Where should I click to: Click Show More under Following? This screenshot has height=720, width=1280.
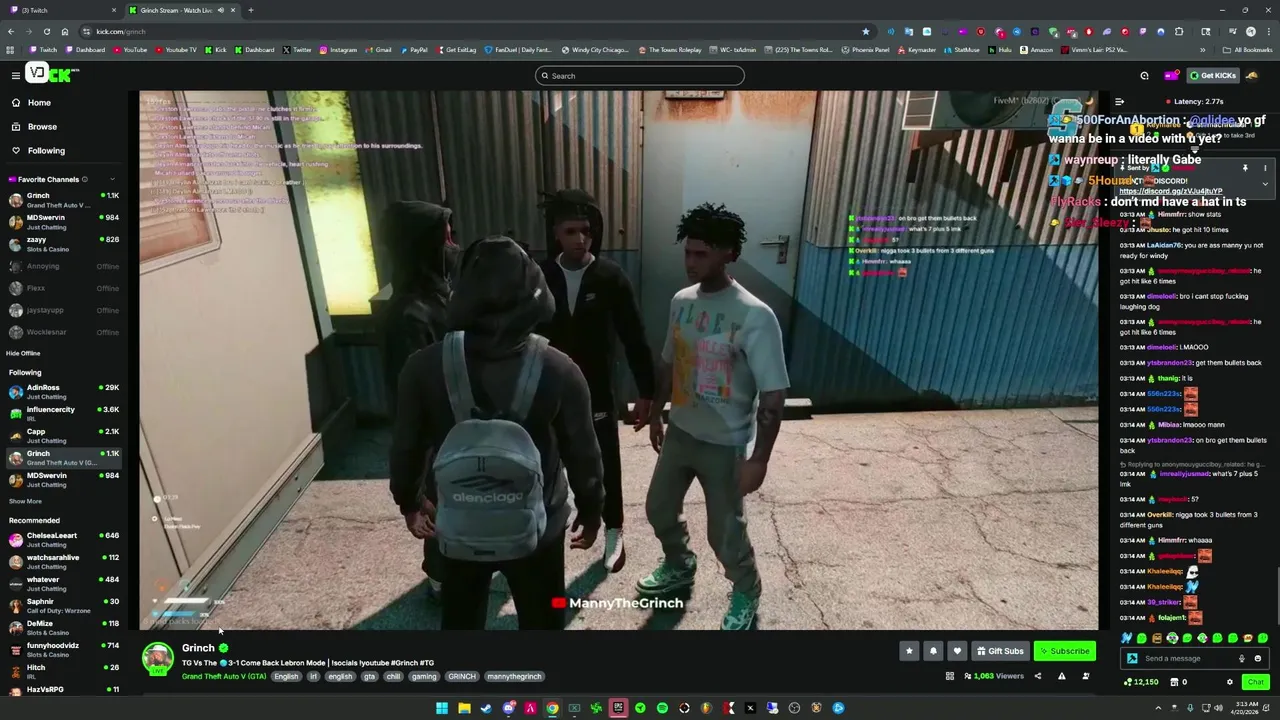click(x=25, y=501)
